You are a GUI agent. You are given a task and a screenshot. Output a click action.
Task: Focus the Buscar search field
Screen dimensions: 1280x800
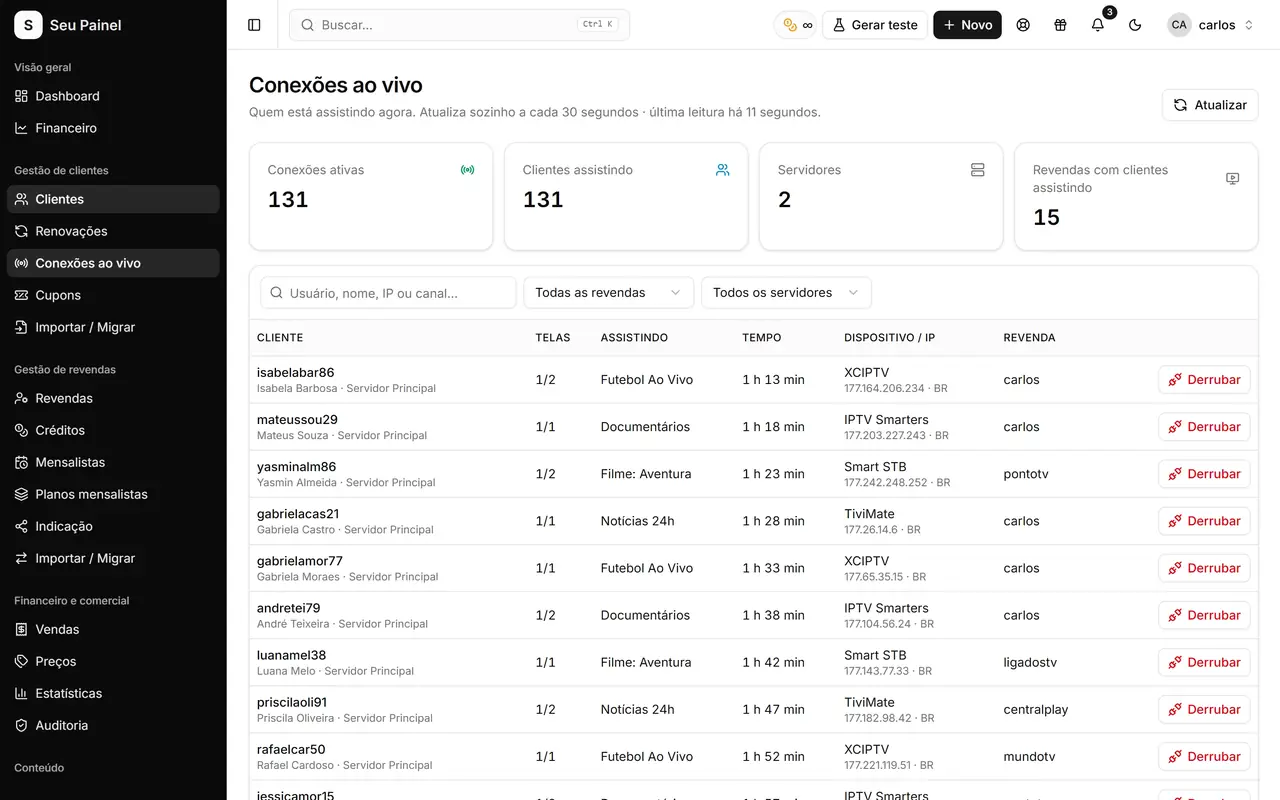[x=459, y=25]
